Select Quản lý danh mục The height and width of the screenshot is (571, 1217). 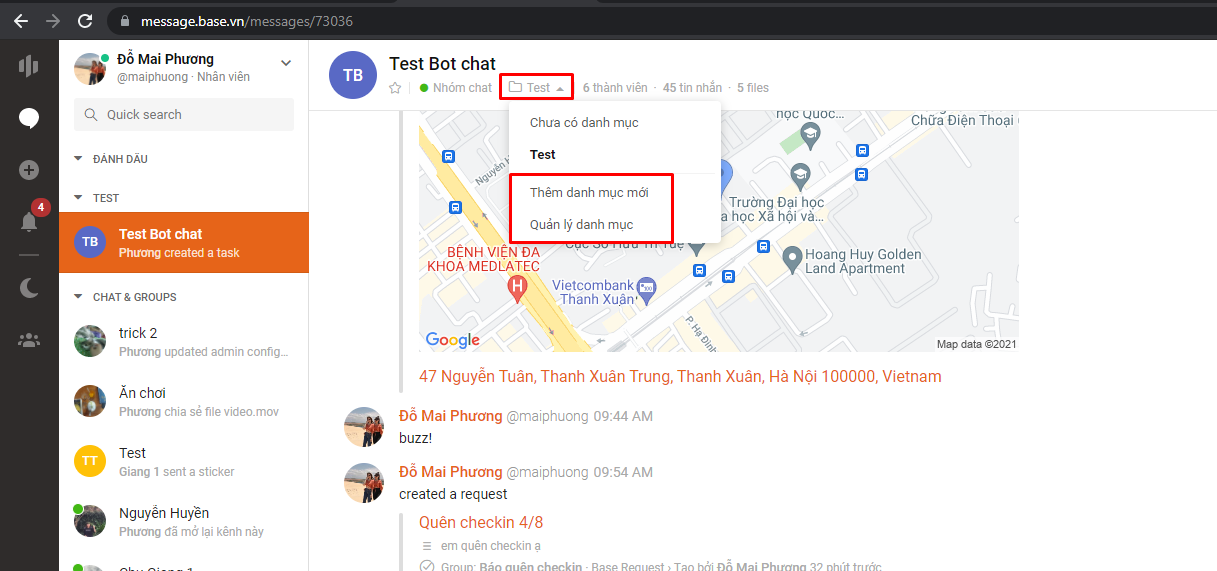tap(581, 224)
